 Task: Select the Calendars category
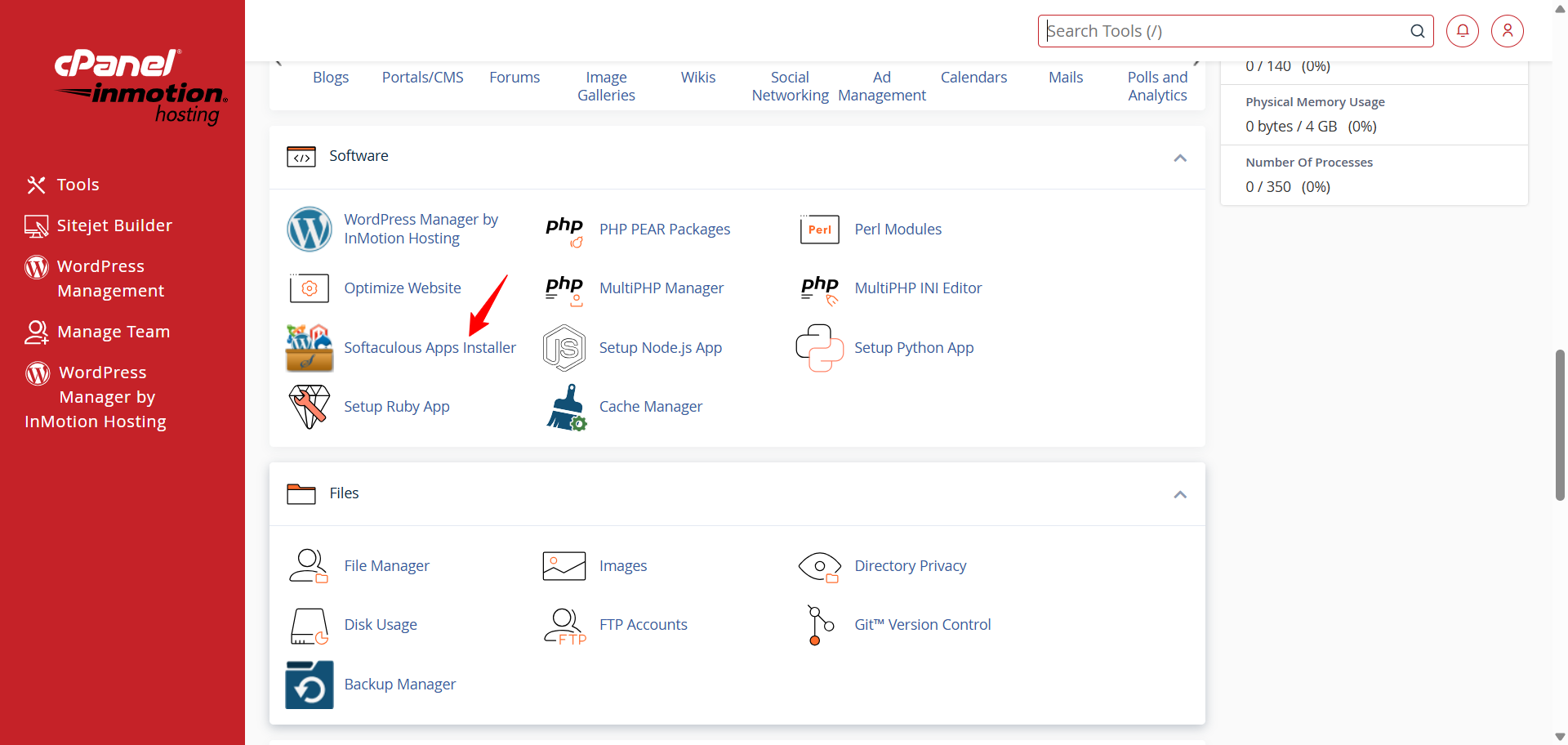coord(973,78)
